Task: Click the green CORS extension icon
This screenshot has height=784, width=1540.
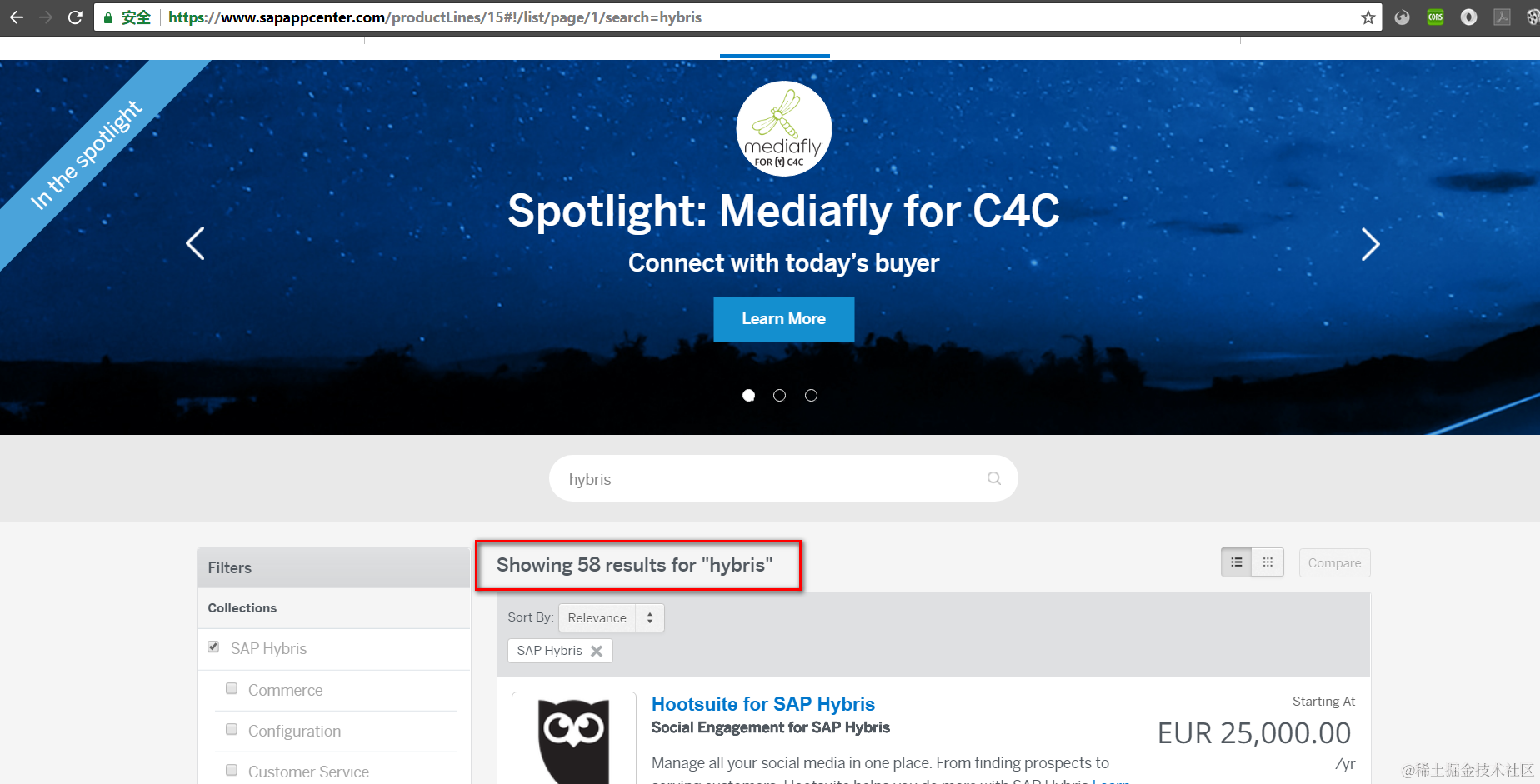Action: [x=1435, y=17]
